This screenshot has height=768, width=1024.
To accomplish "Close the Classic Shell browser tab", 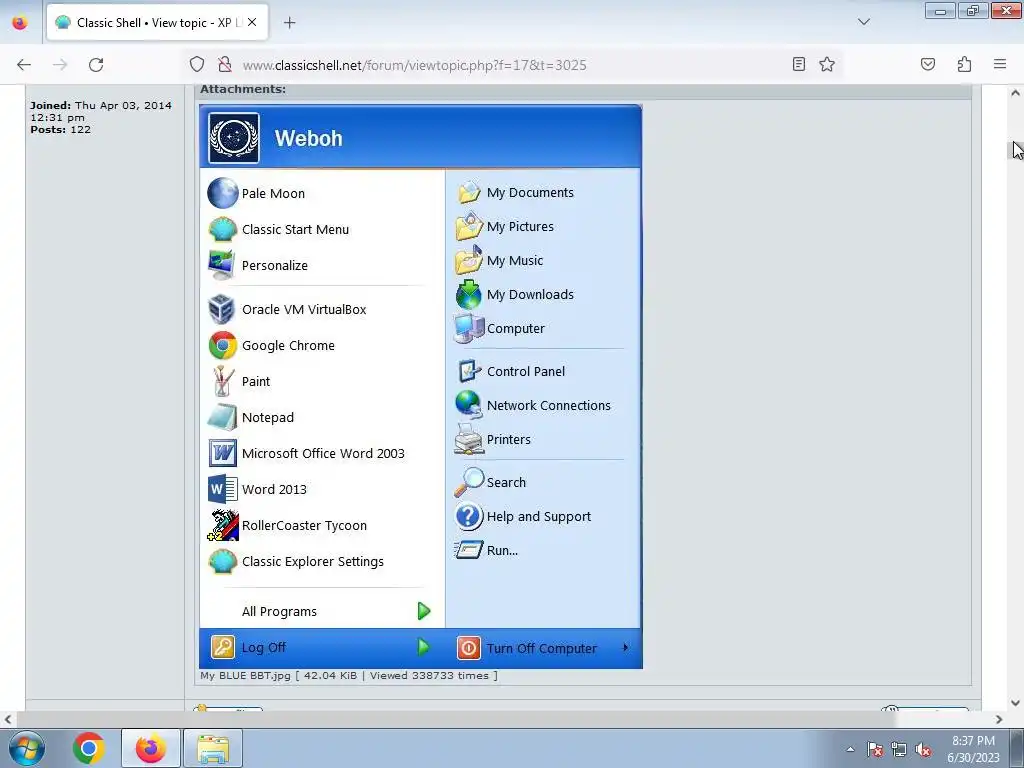I will pyautogui.click(x=252, y=22).
